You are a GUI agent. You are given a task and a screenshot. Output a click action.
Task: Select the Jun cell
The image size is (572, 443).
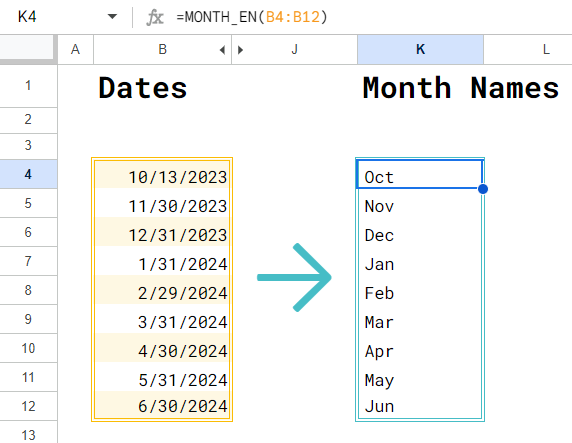(x=420, y=406)
